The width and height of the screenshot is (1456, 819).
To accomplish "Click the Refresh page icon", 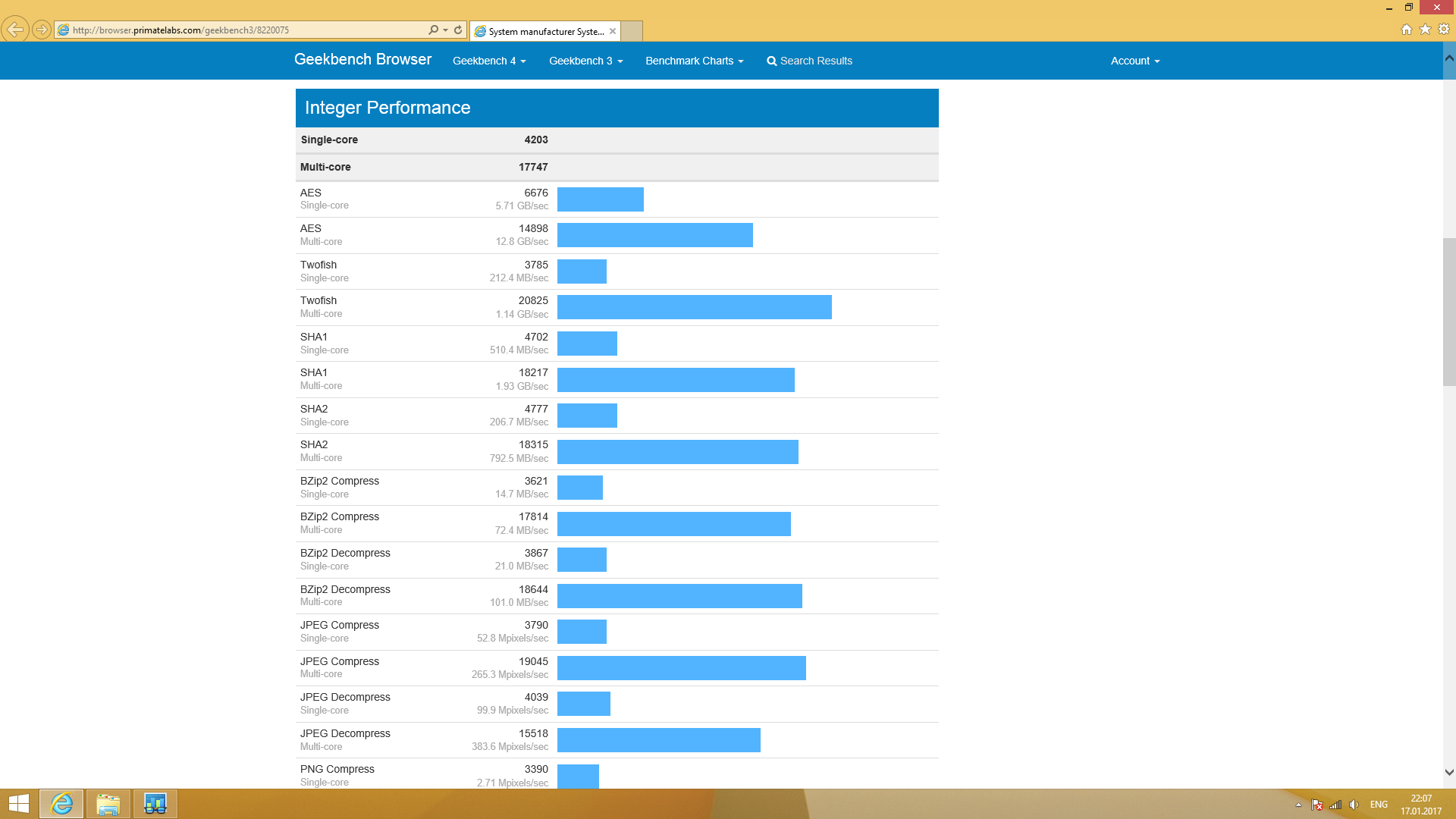I will 458,30.
